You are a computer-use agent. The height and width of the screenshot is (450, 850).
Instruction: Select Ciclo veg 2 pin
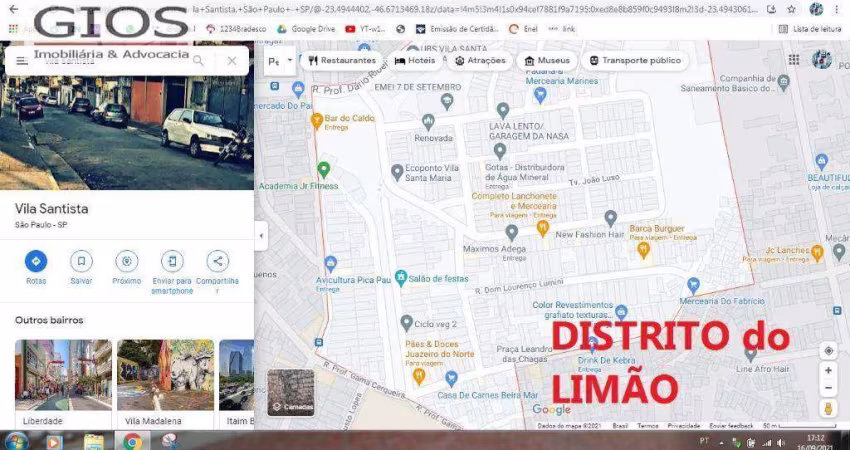[x=407, y=323]
